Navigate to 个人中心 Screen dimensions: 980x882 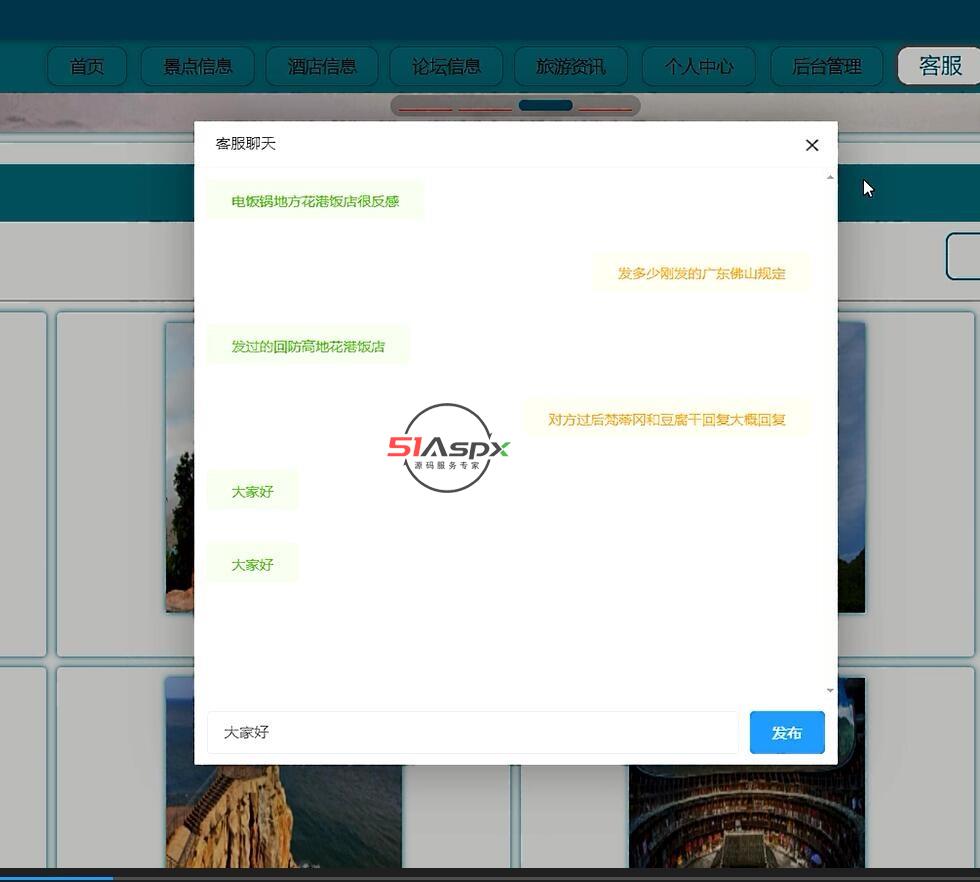pos(699,66)
